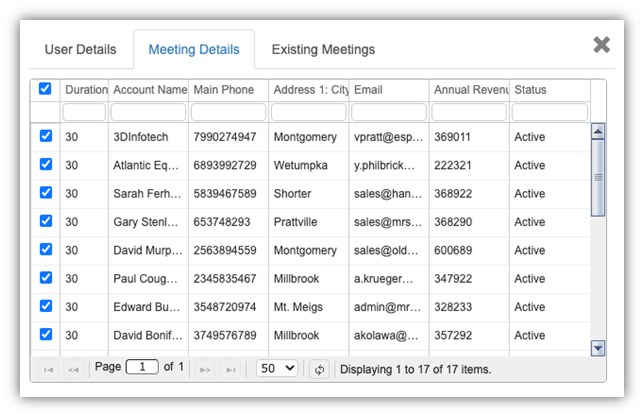Toggle the select-all header checkbox
Screen dimensions: 644x417
(45, 88)
